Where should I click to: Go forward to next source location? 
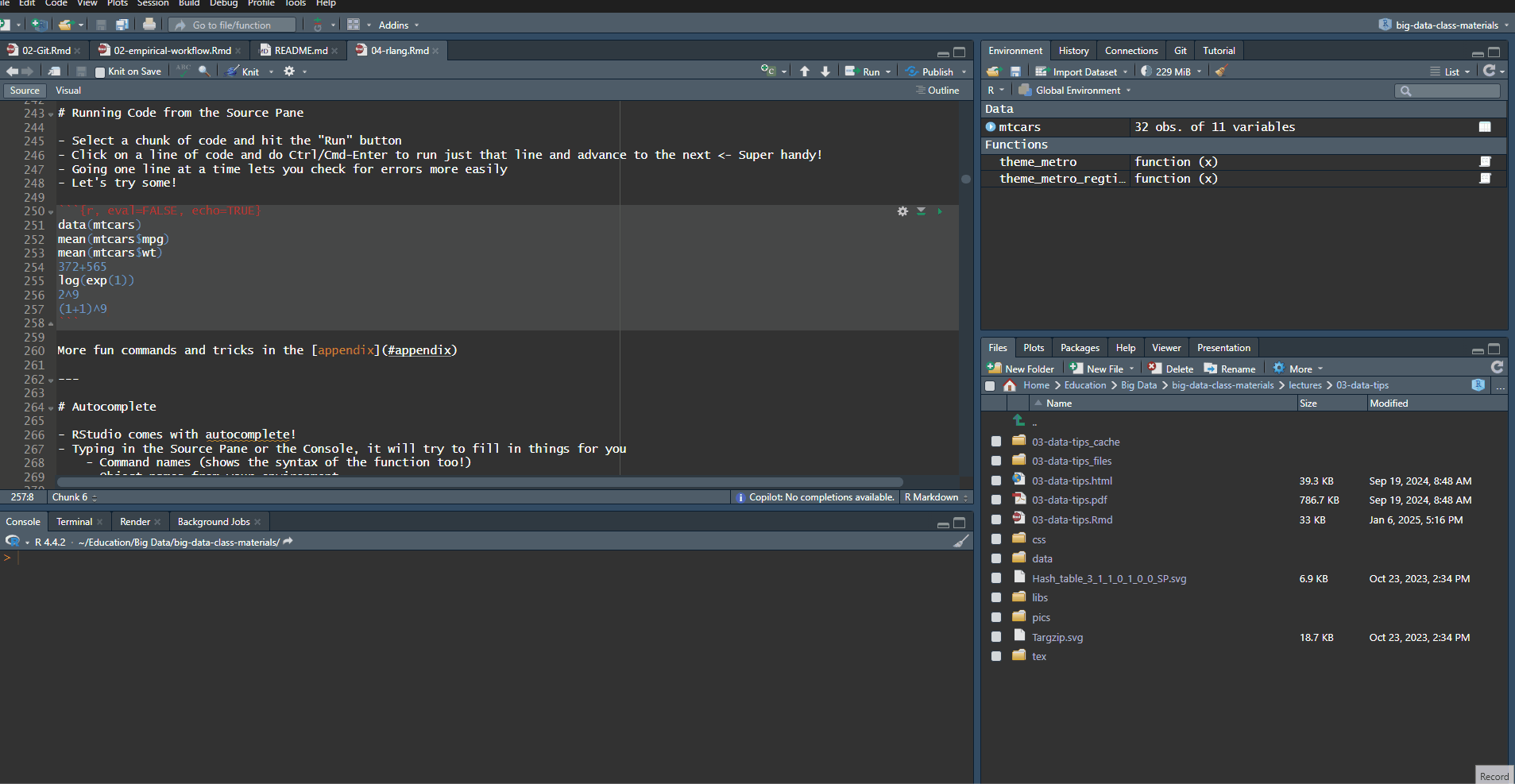coord(28,71)
